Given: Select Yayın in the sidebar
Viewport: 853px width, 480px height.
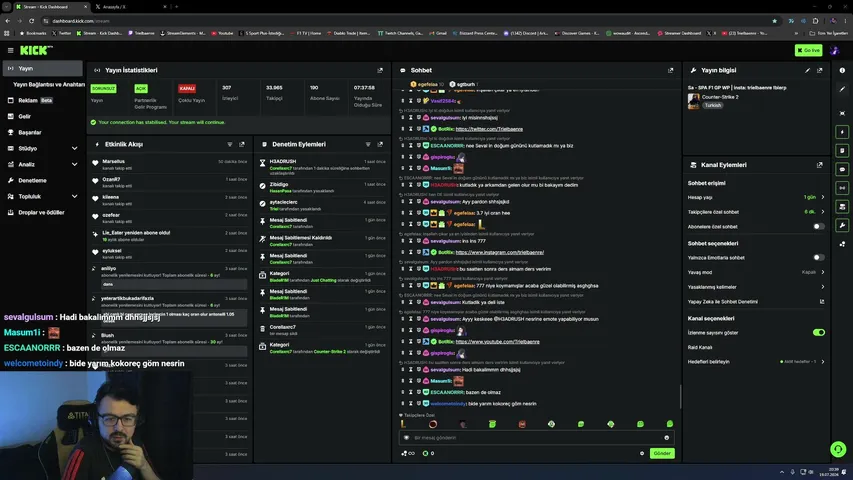Looking at the screenshot, I should point(42,69).
